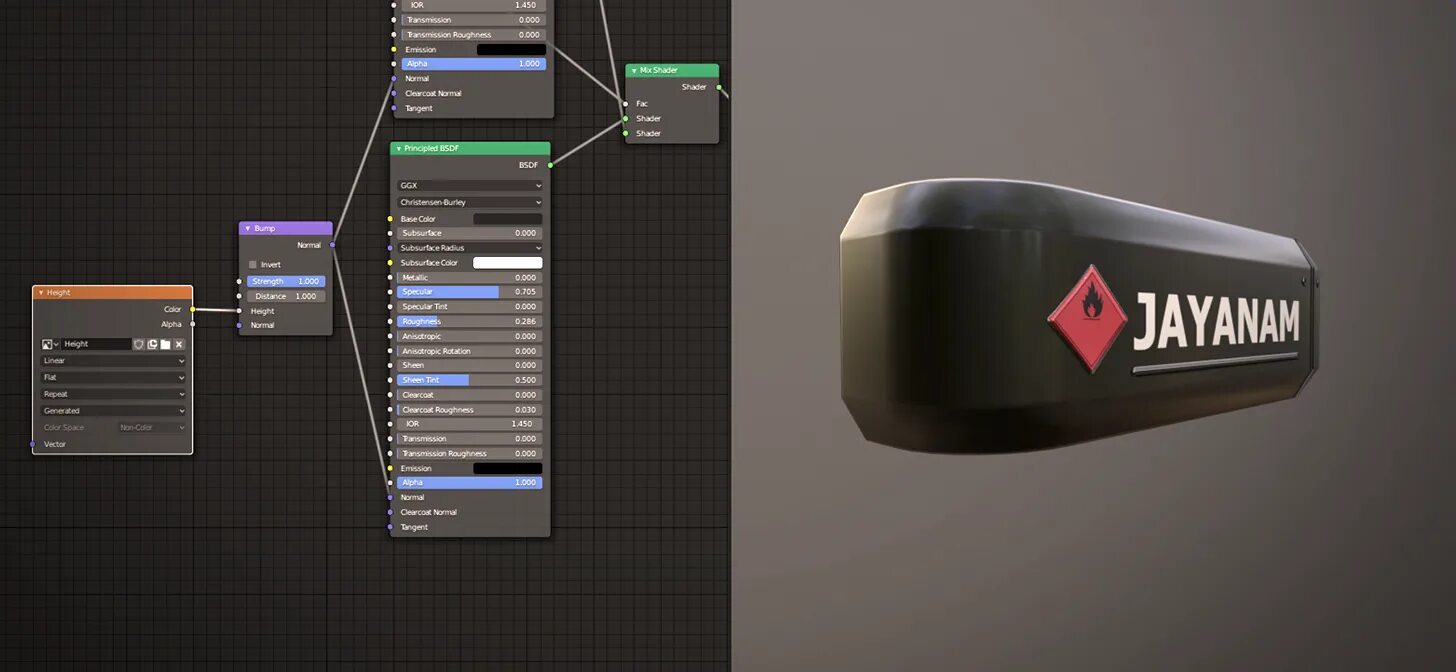
Task: Open the Non-Color color space dropdown
Action: point(152,428)
